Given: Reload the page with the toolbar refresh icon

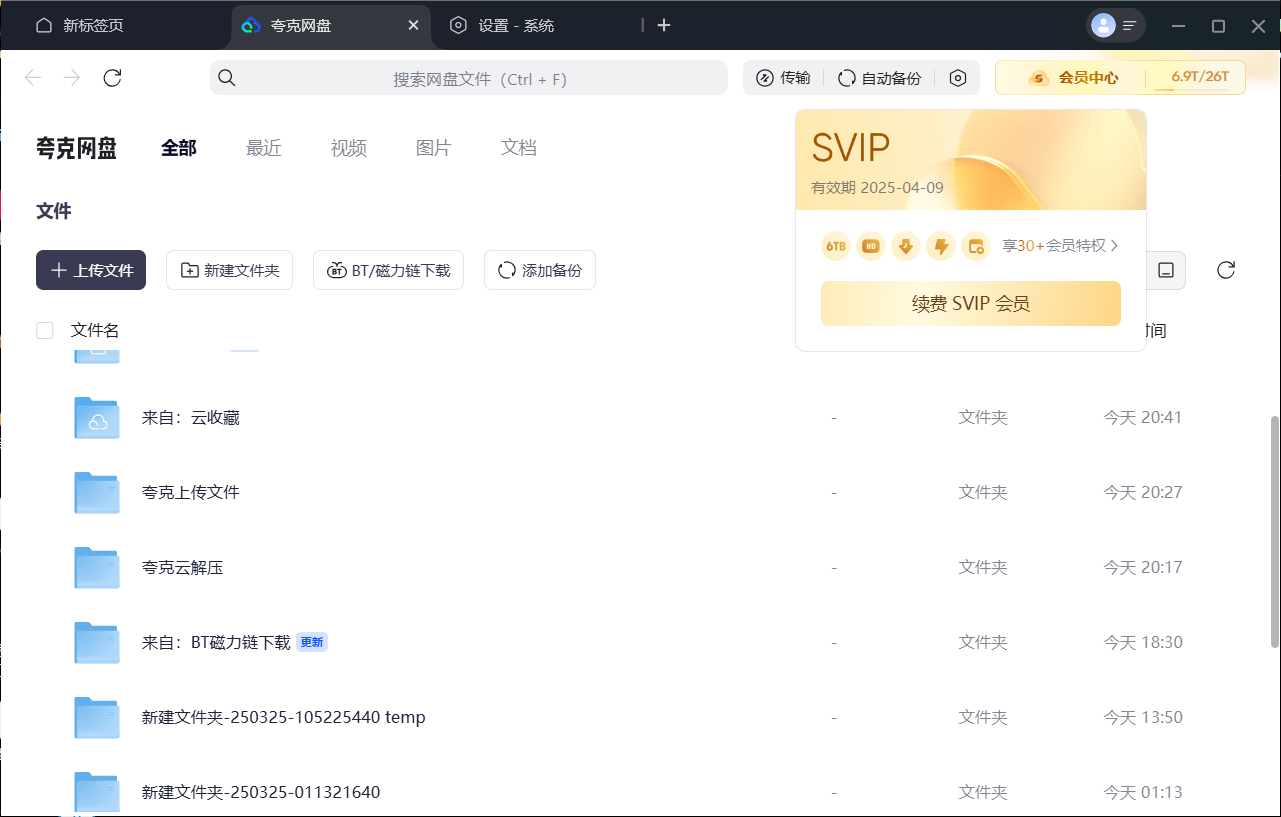Looking at the screenshot, I should (x=113, y=78).
